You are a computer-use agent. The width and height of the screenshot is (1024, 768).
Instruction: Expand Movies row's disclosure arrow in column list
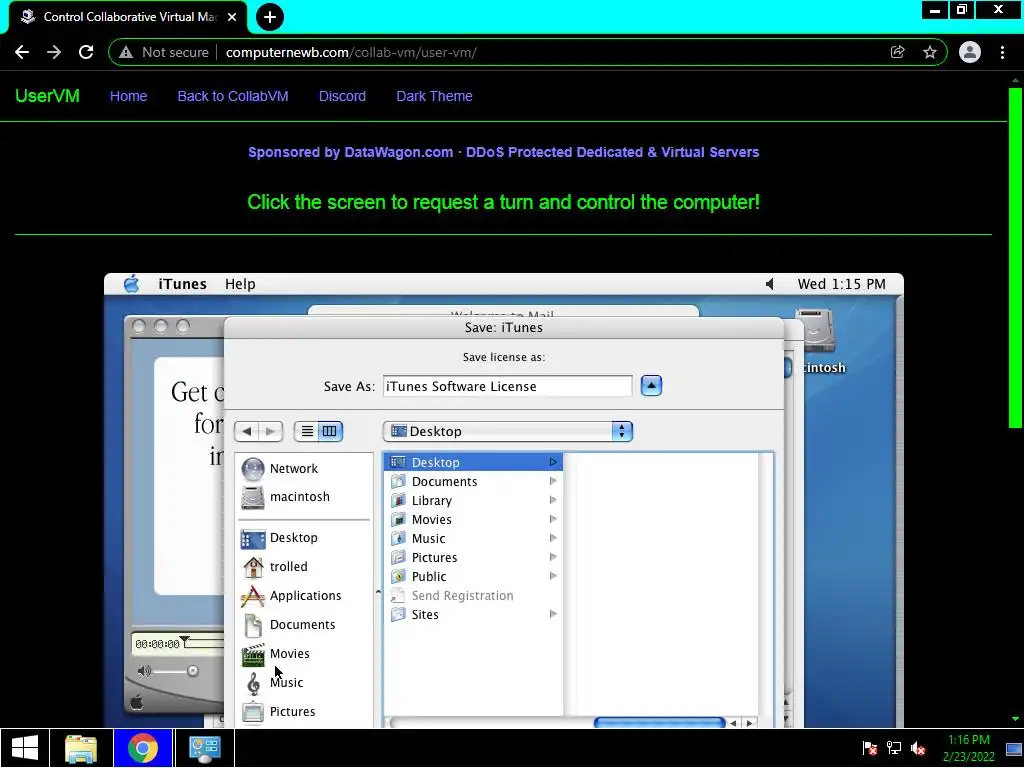tap(553, 519)
